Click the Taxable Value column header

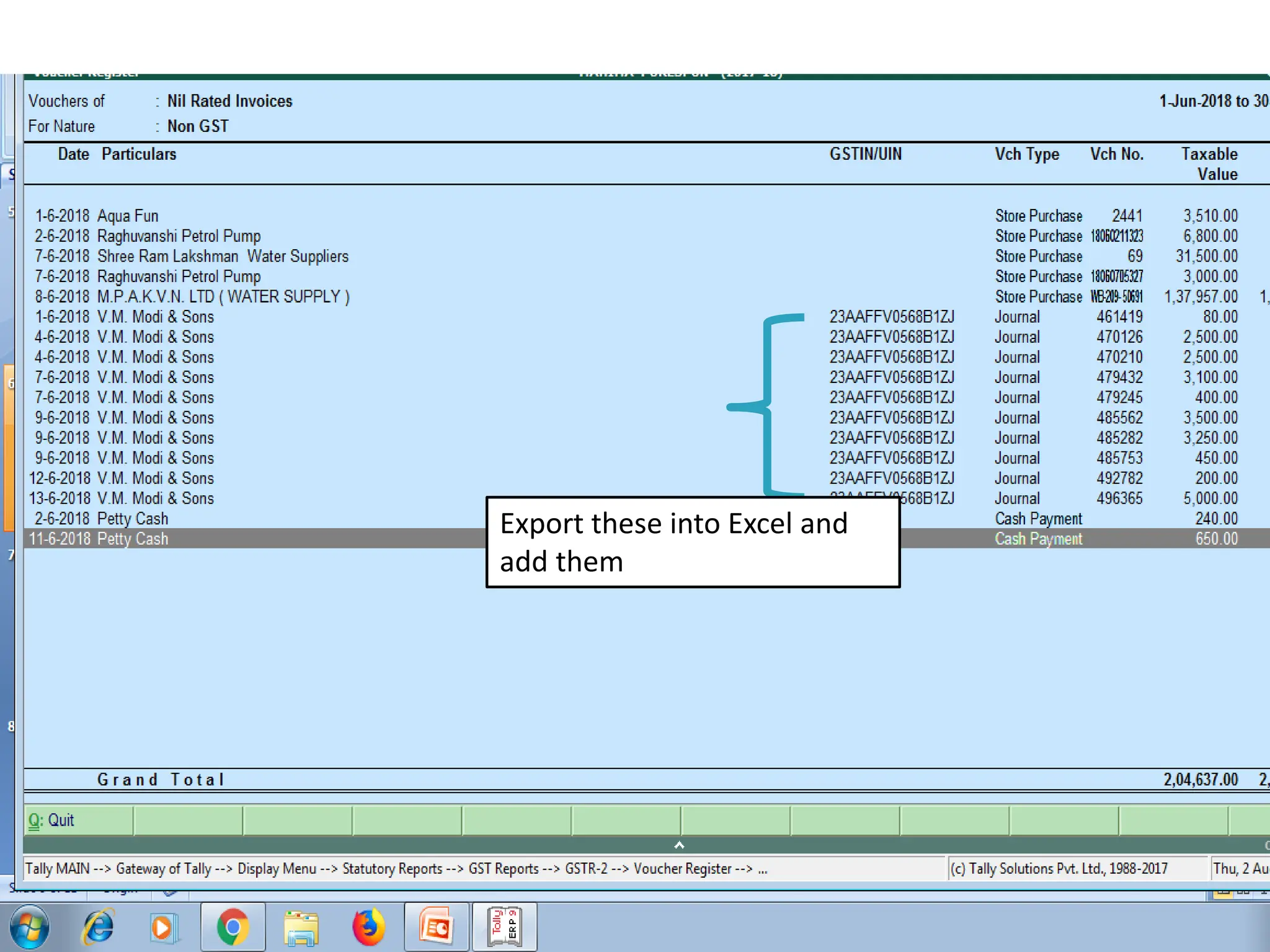point(1210,164)
